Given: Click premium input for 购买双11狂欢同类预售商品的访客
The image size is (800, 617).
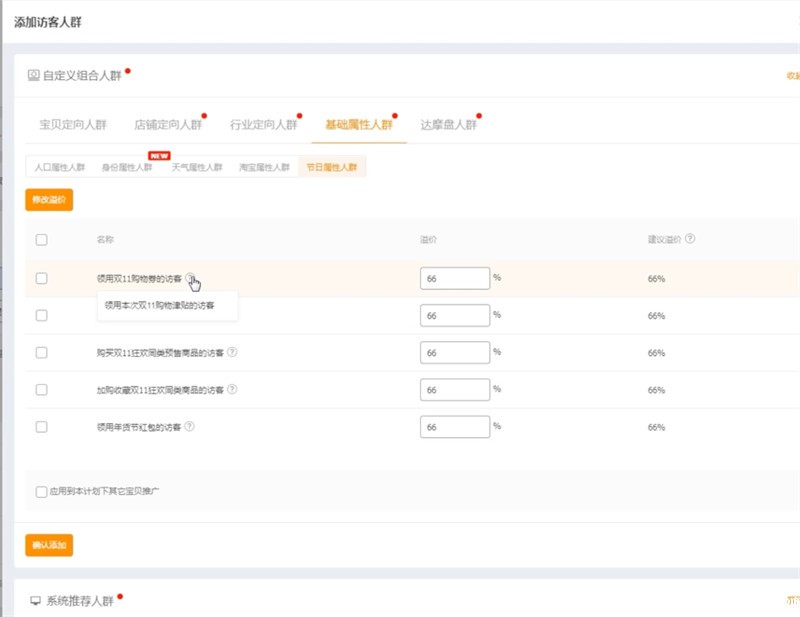Looking at the screenshot, I should [454, 352].
